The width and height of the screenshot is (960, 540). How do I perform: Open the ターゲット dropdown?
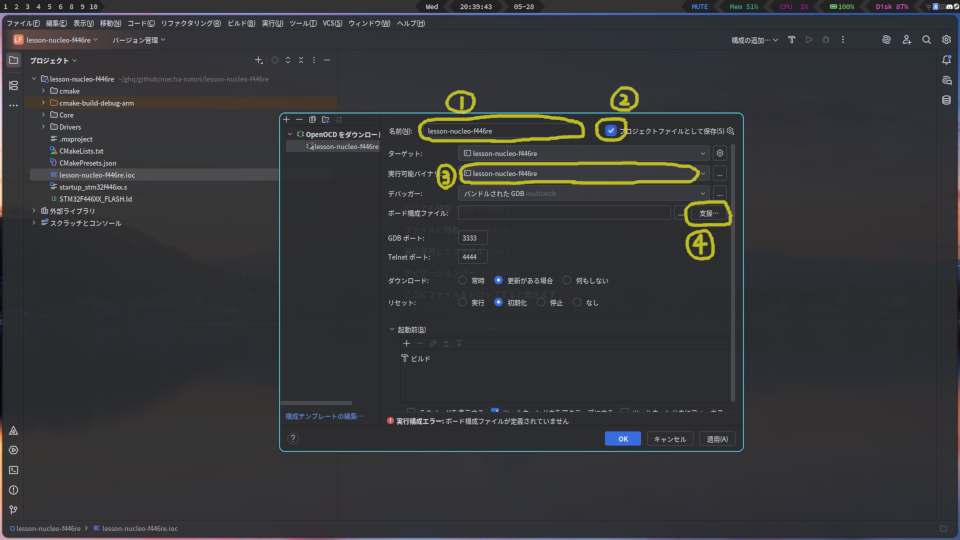[x=584, y=154]
